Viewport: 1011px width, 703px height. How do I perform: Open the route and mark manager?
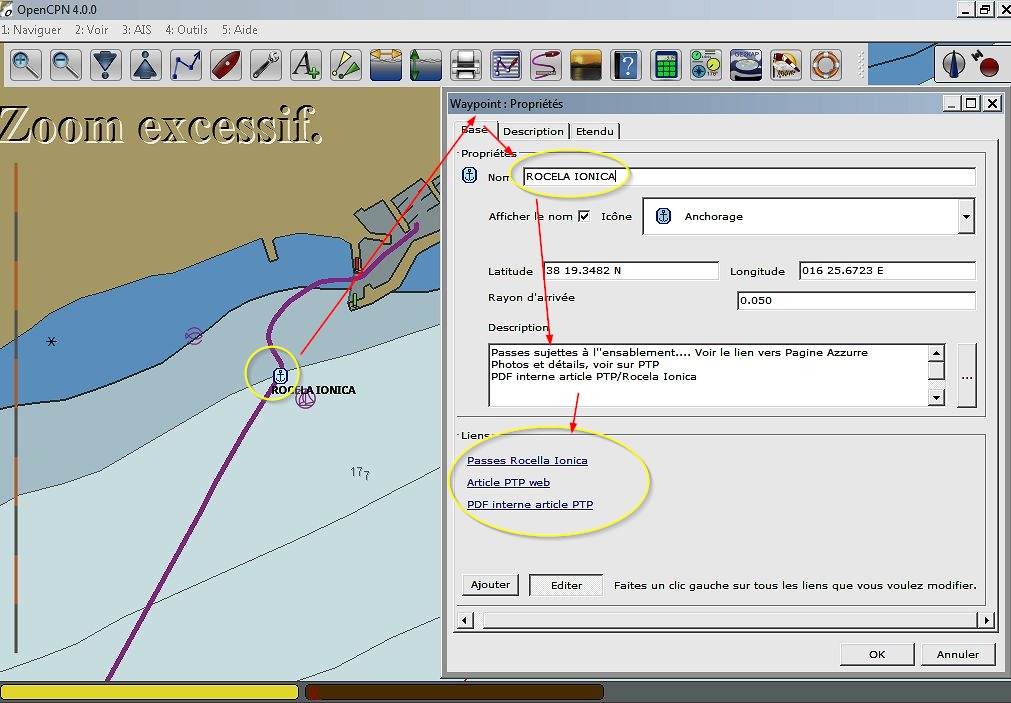[x=506, y=65]
